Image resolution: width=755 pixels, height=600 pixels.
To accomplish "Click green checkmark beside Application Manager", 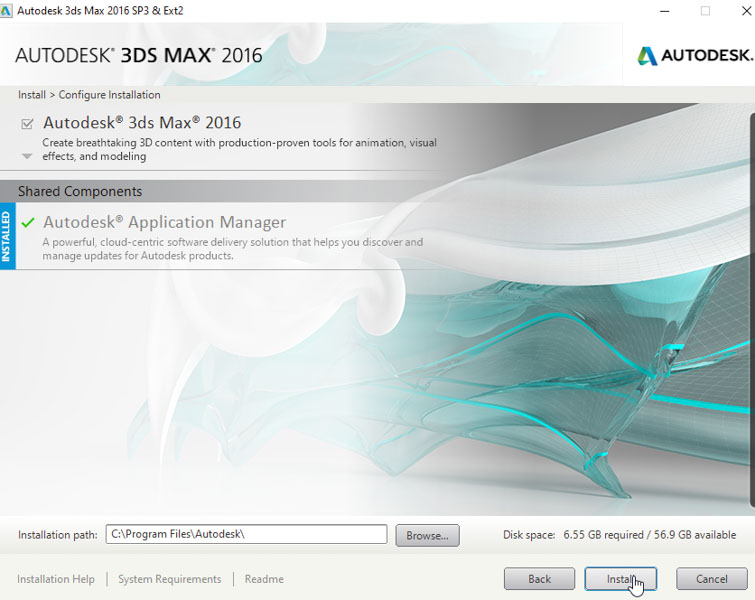I will tap(28, 222).
